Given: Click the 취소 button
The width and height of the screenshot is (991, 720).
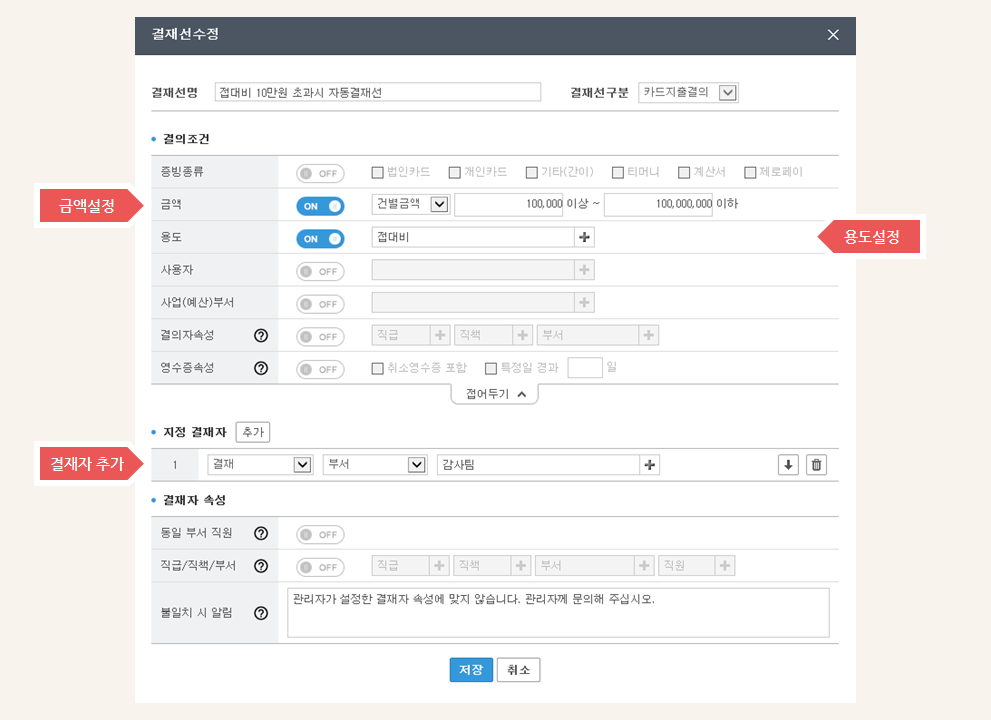Looking at the screenshot, I should click(x=518, y=670).
